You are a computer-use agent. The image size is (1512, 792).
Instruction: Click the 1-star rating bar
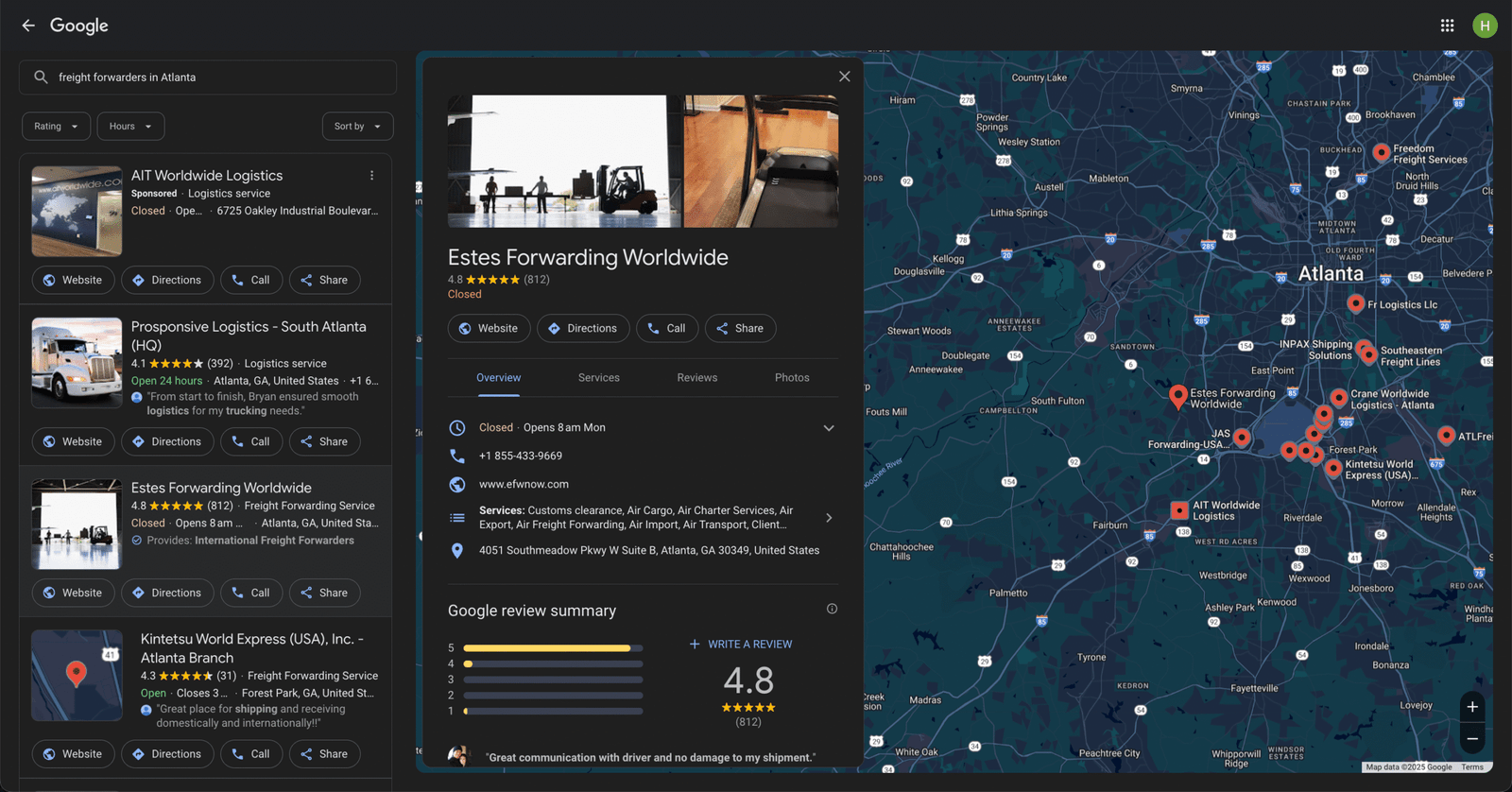[x=553, y=711]
